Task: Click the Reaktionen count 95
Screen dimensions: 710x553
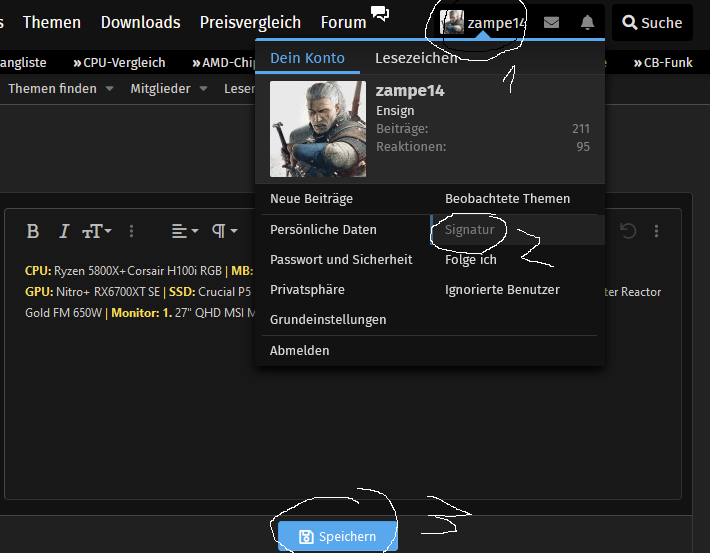Action: pos(583,147)
